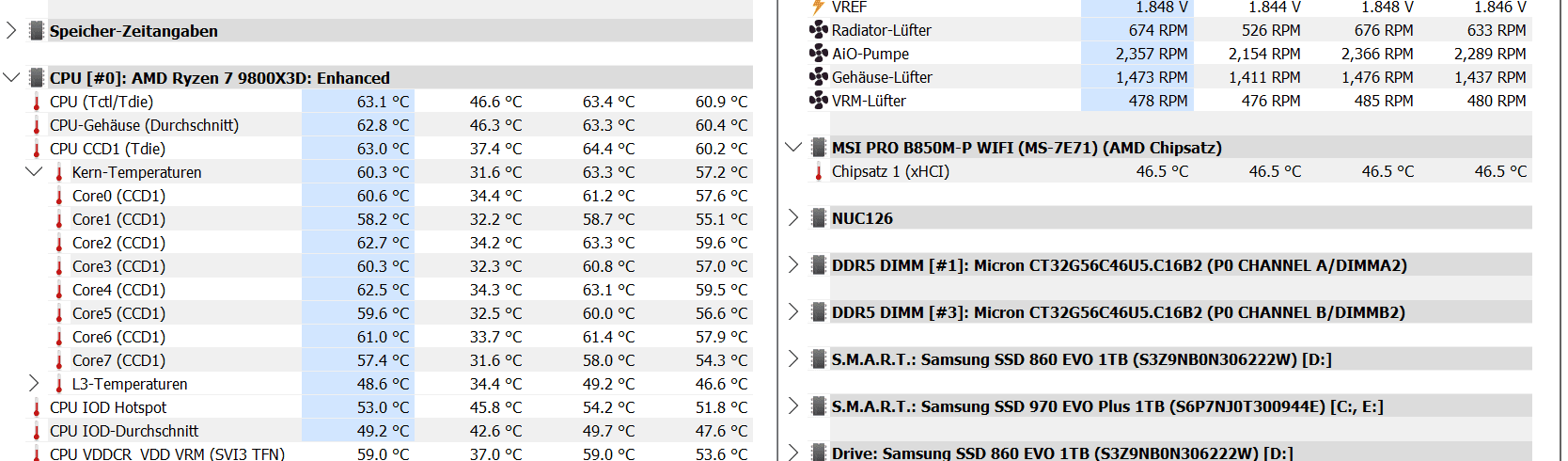Click thermometer icon of Kern-Temperaturen

point(59,172)
